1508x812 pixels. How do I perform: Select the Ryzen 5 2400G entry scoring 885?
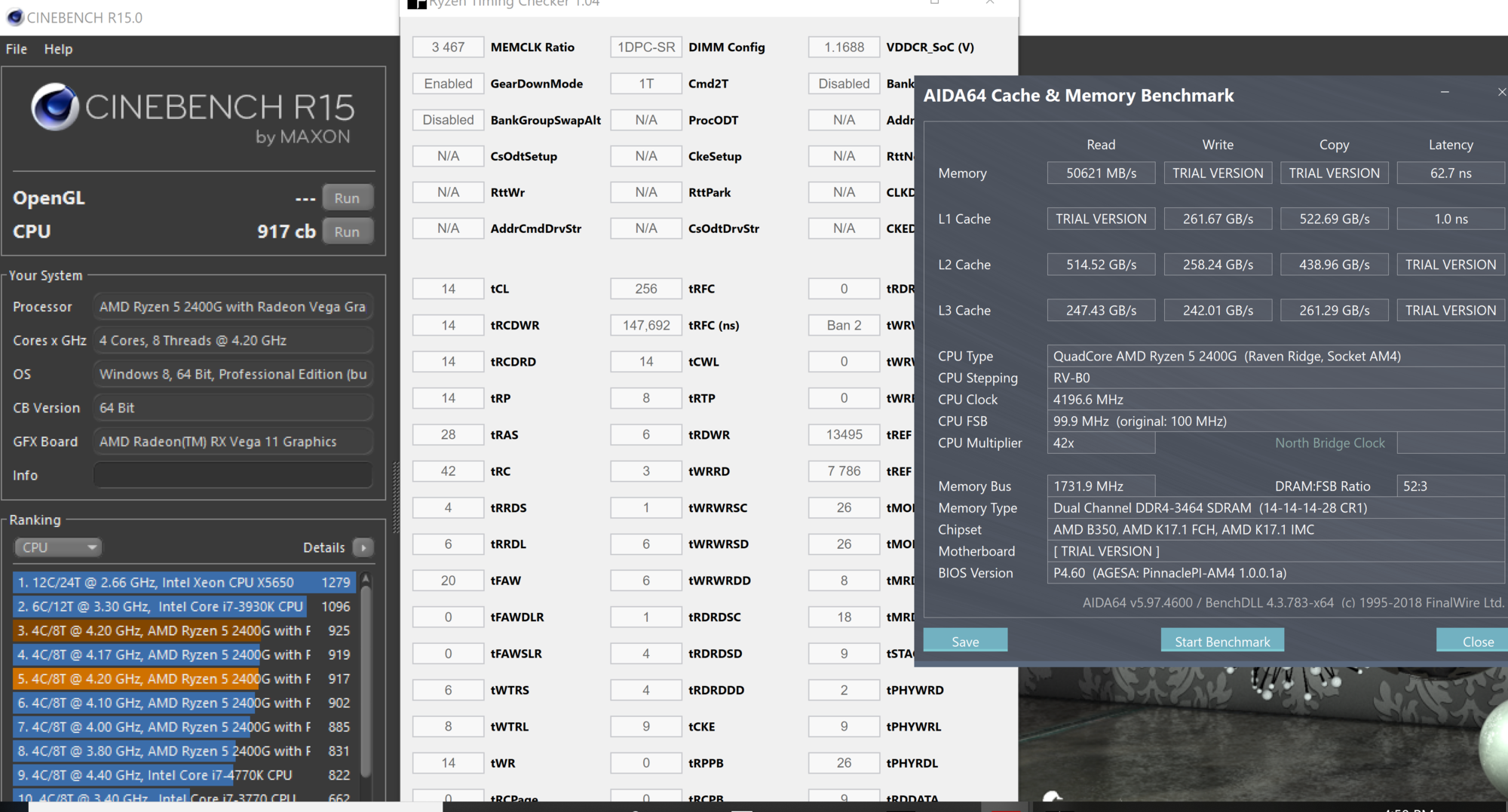tap(184, 727)
